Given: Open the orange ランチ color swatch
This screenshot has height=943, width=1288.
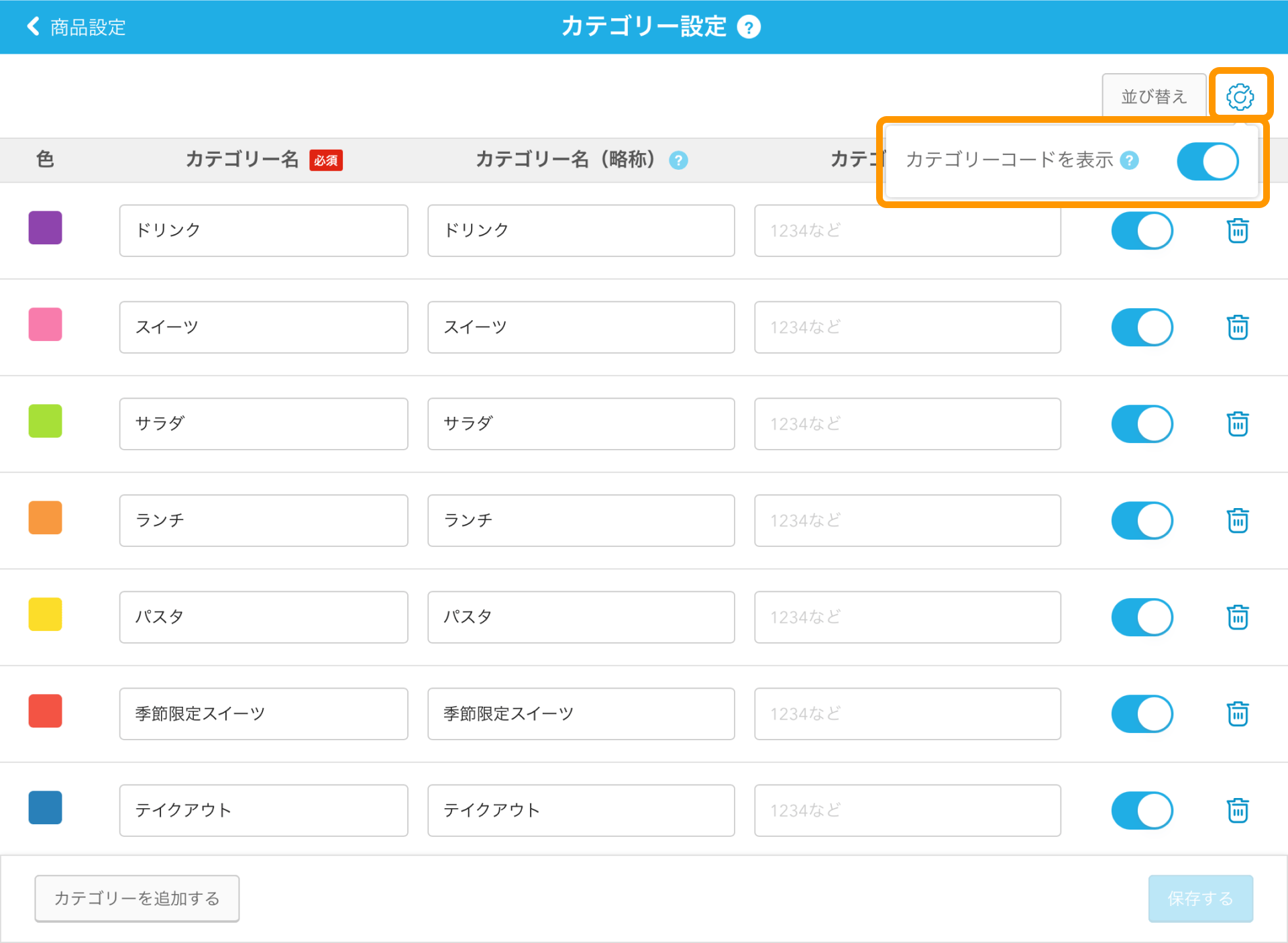Looking at the screenshot, I should [45, 517].
